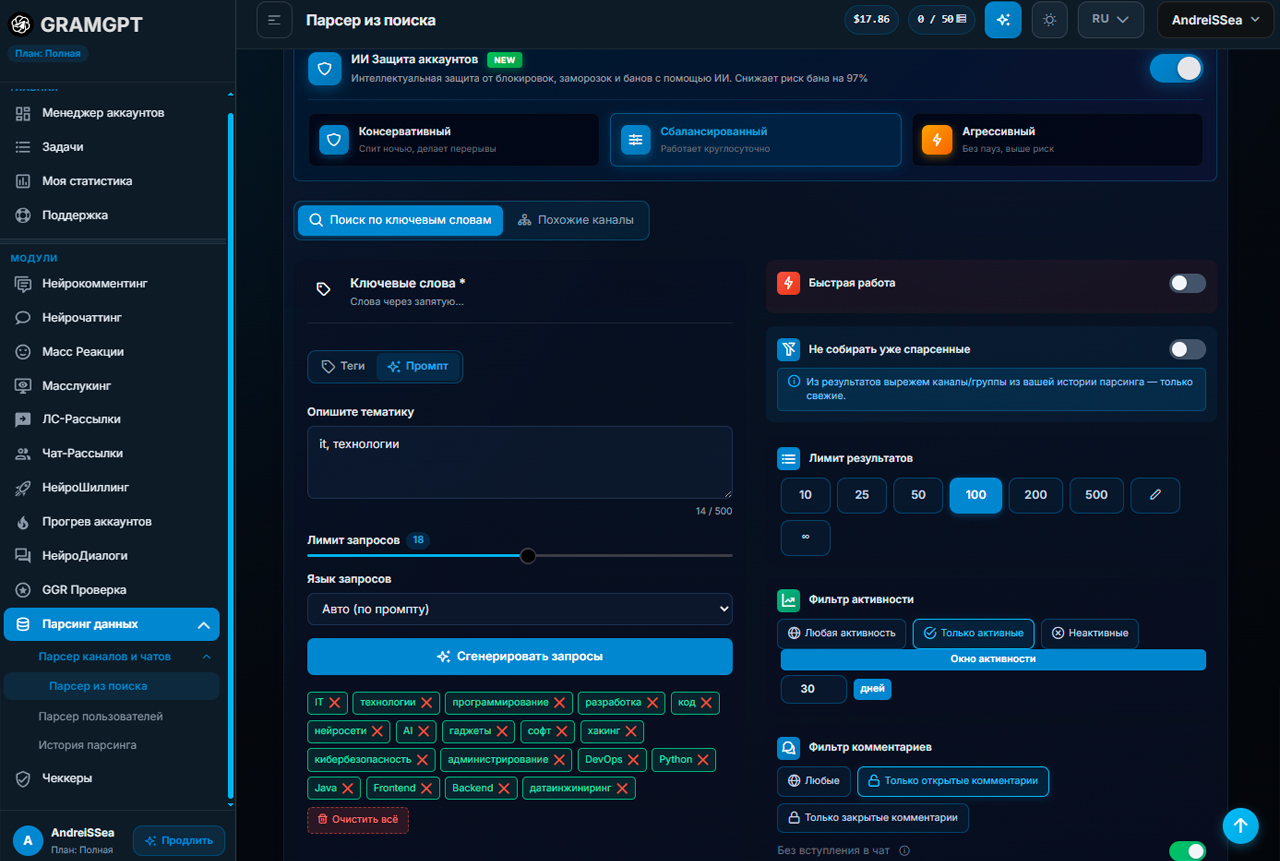Delete the DevOps tag using its X
This screenshot has height=861, width=1280.
click(634, 760)
